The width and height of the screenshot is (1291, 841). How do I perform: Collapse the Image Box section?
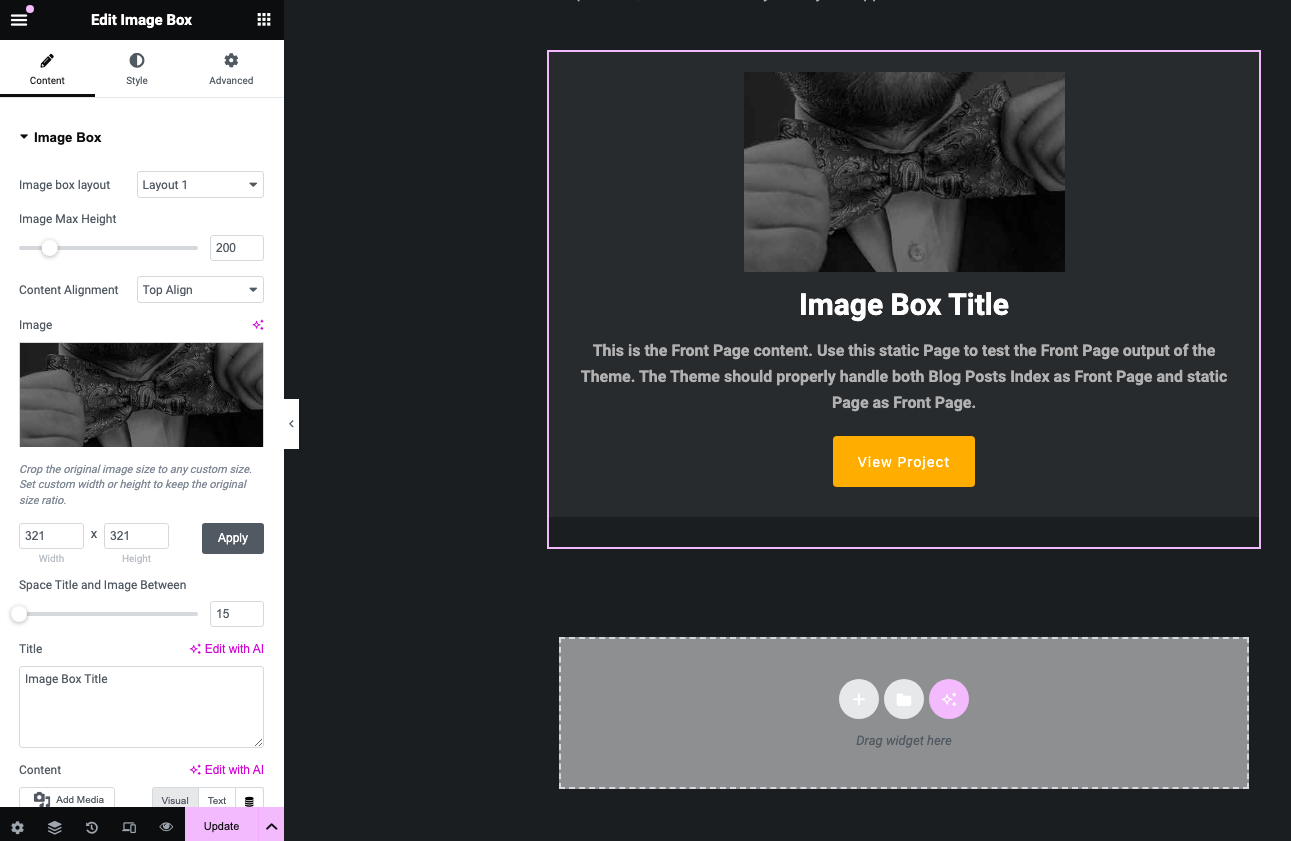pyautogui.click(x=60, y=137)
